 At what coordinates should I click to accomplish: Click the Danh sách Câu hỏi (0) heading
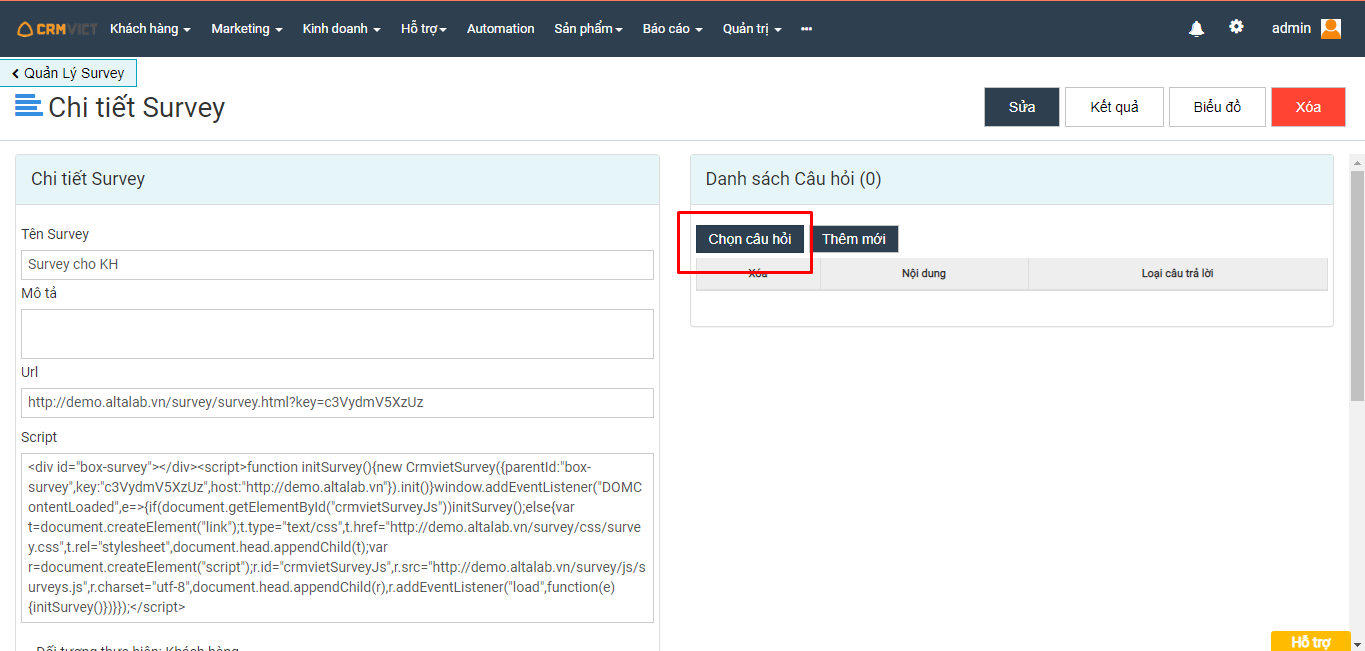793,179
